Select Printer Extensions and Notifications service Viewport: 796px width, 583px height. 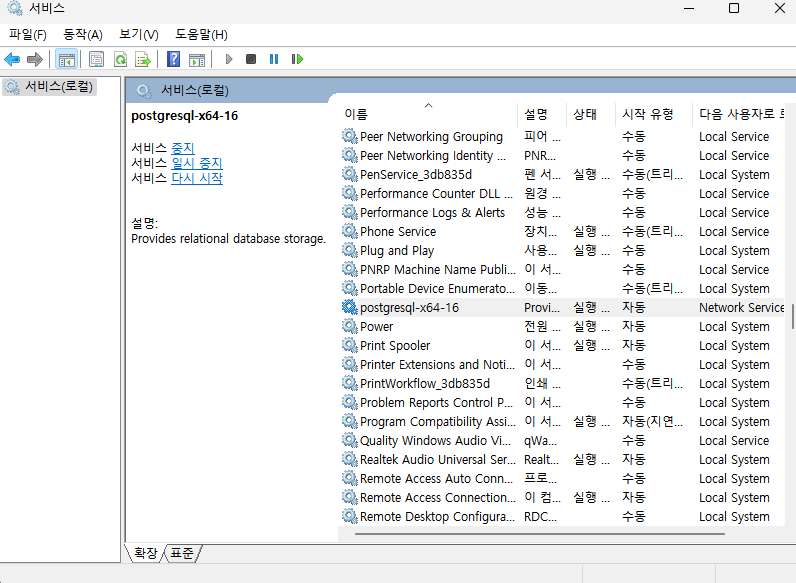point(563,364)
